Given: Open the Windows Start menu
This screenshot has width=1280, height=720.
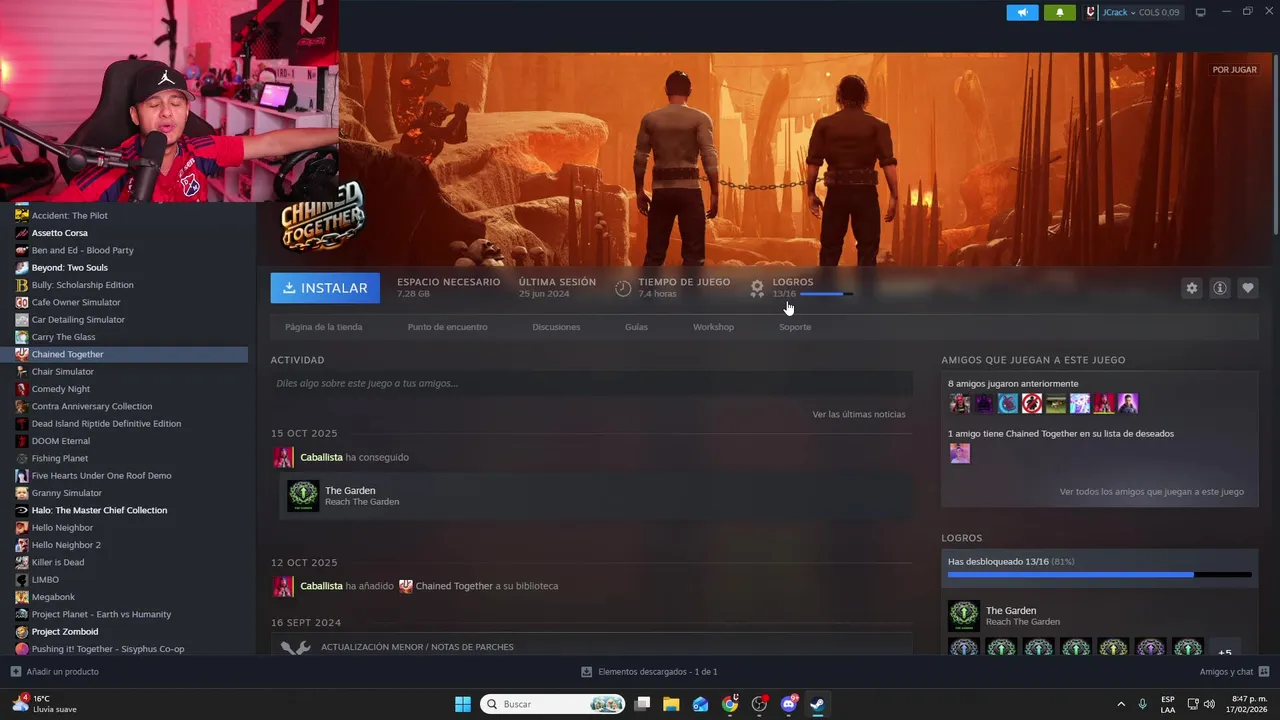Looking at the screenshot, I should click(x=463, y=704).
